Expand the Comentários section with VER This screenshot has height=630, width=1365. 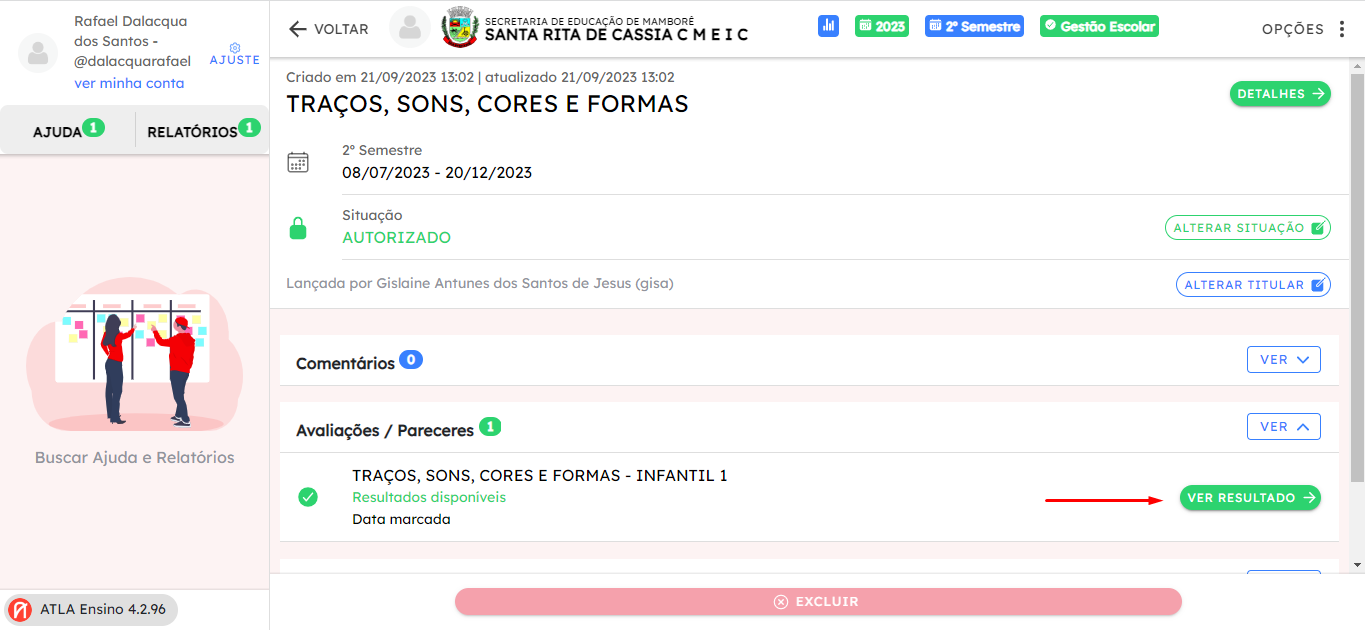[x=1284, y=360]
